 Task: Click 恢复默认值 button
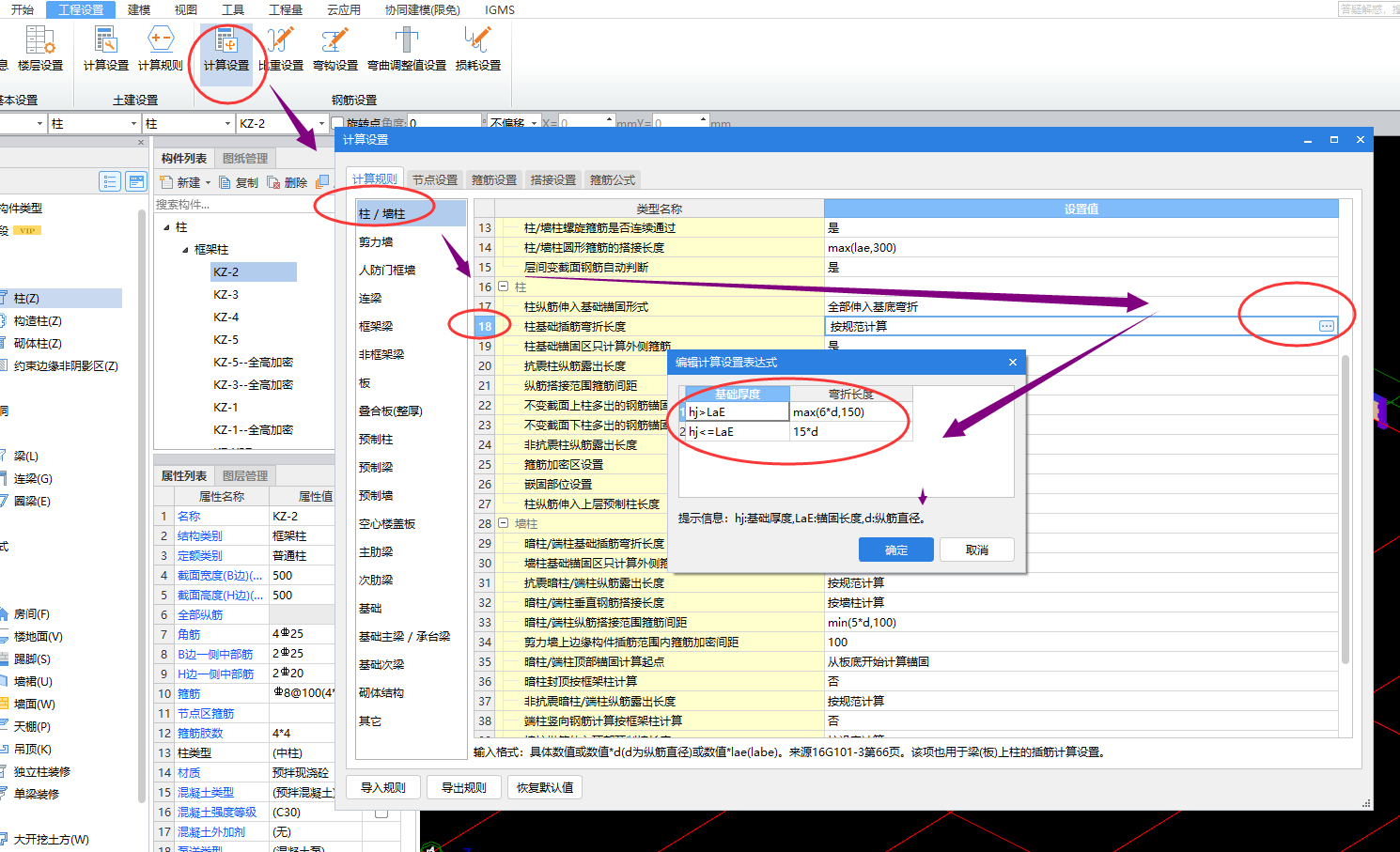(545, 787)
